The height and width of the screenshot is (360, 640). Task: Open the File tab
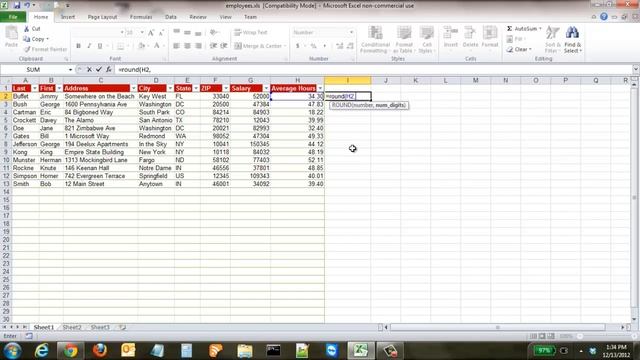point(13,17)
